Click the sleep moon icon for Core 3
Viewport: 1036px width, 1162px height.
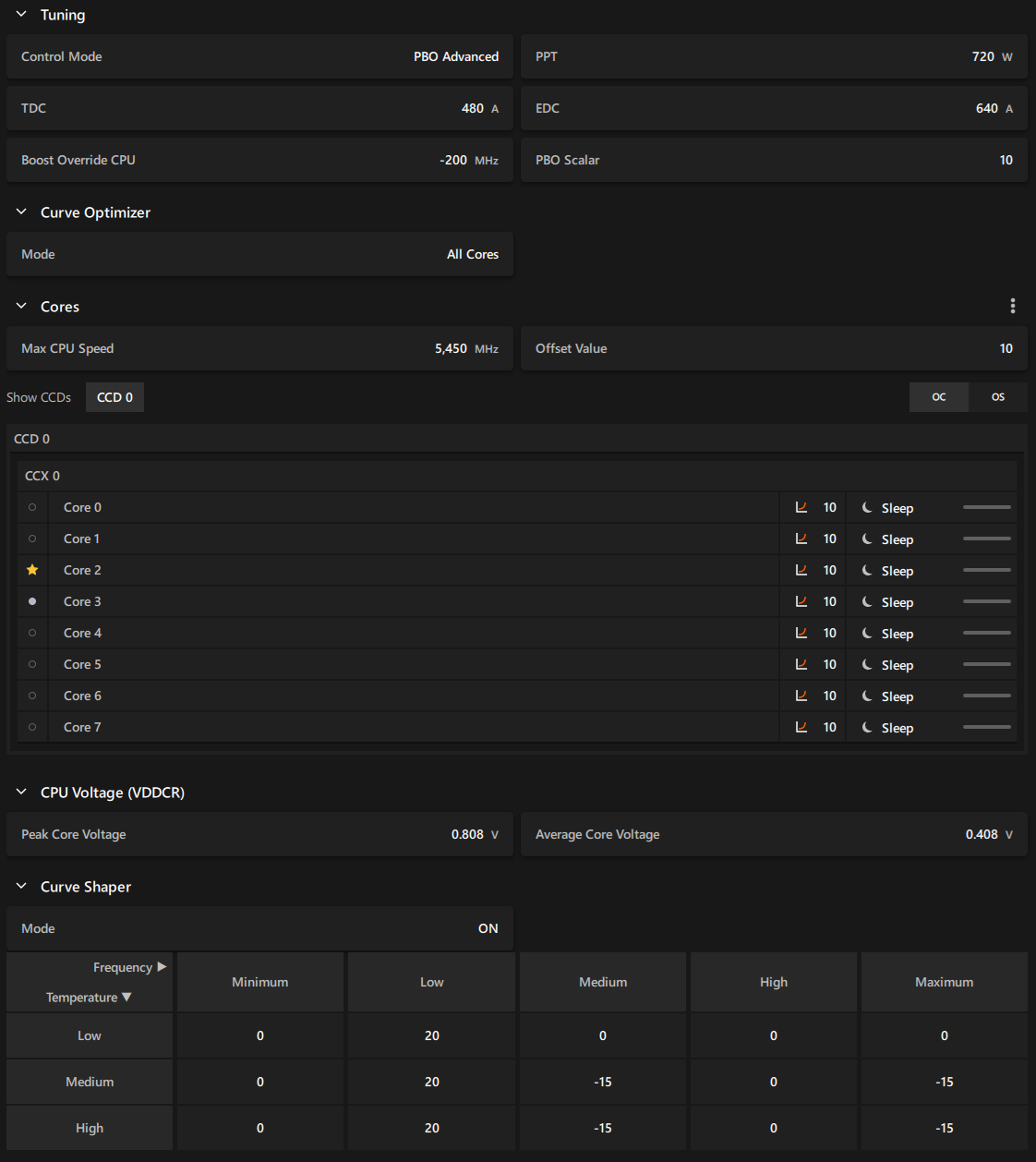pyautogui.click(x=867, y=601)
